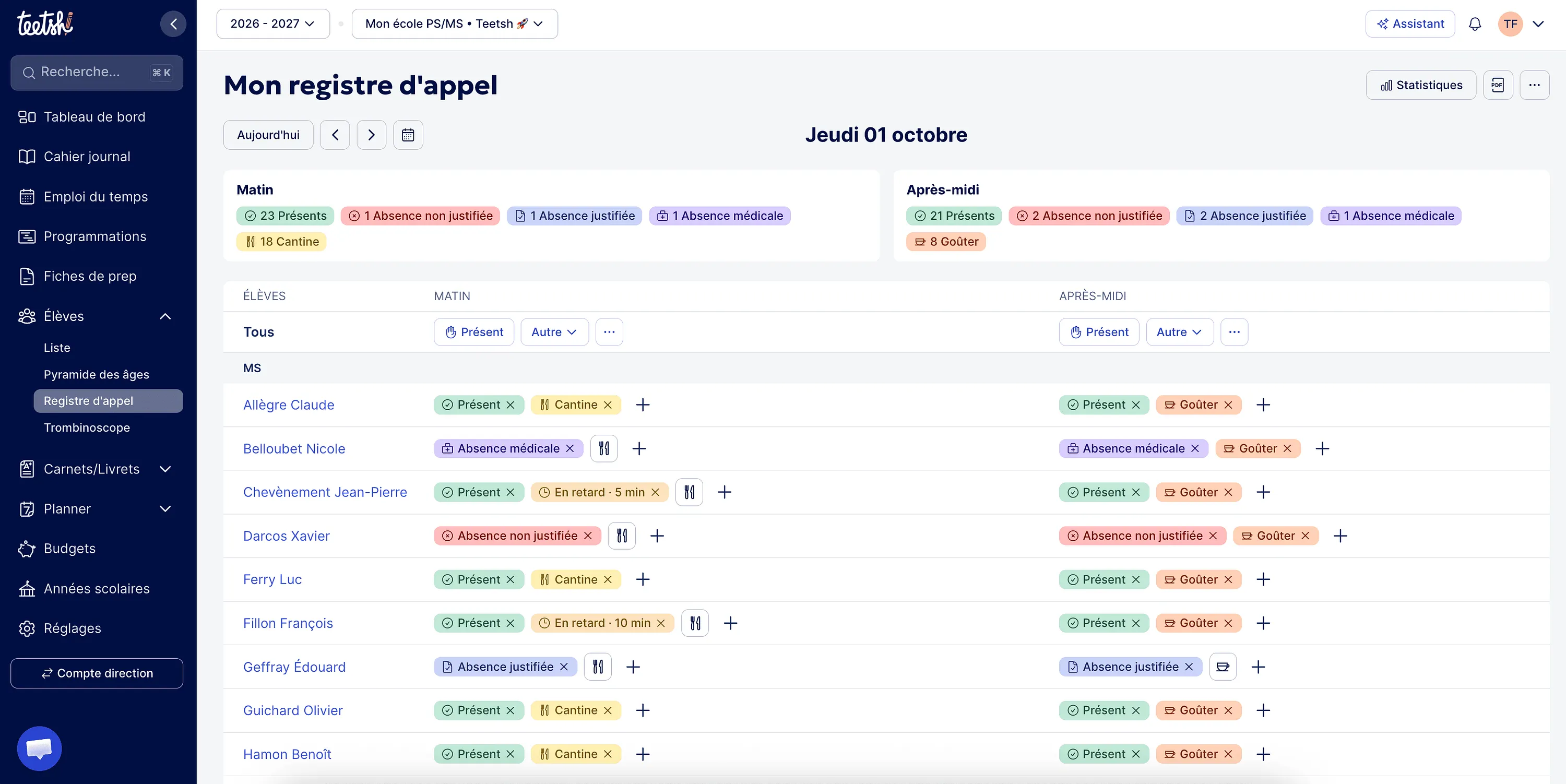Add cantine for Belloubet Nicole
This screenshot has width=1566, height=784.
click(x=603, y=448)
